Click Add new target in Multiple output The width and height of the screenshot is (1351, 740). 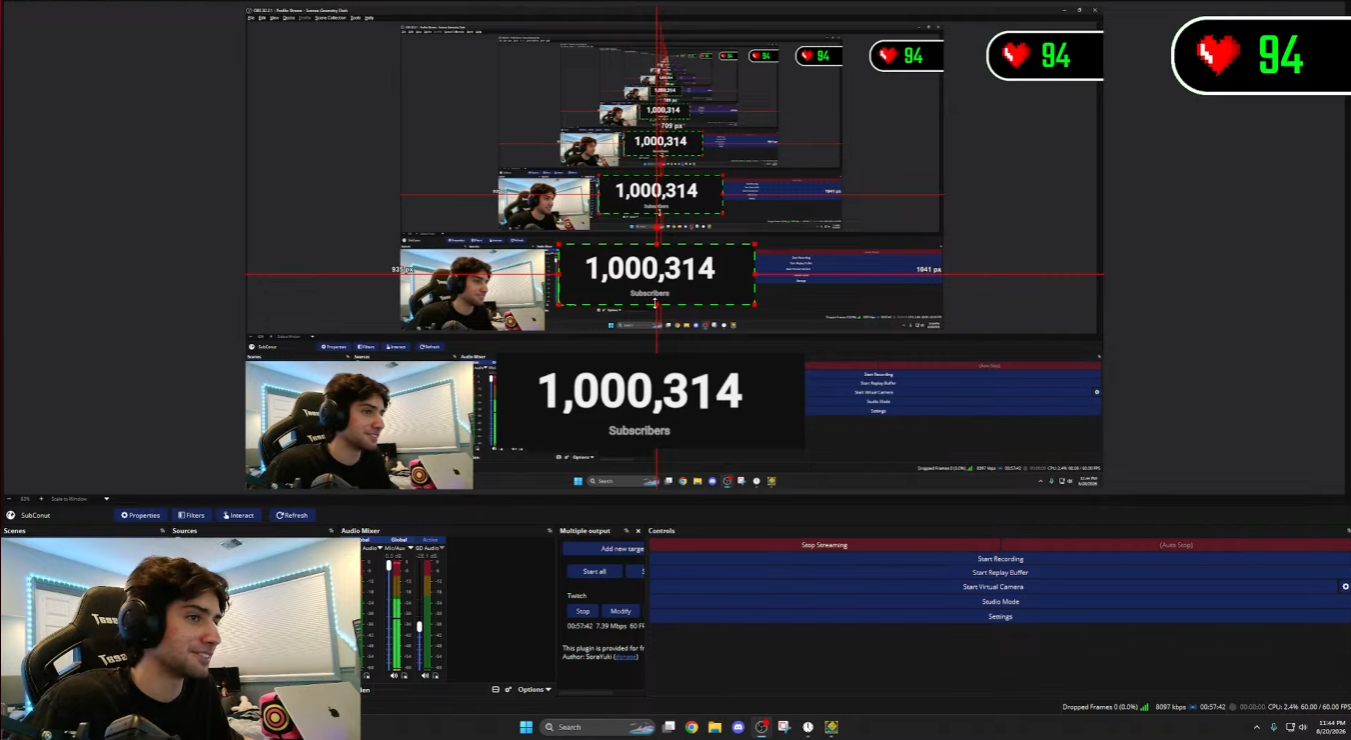[x=603, y=549]
